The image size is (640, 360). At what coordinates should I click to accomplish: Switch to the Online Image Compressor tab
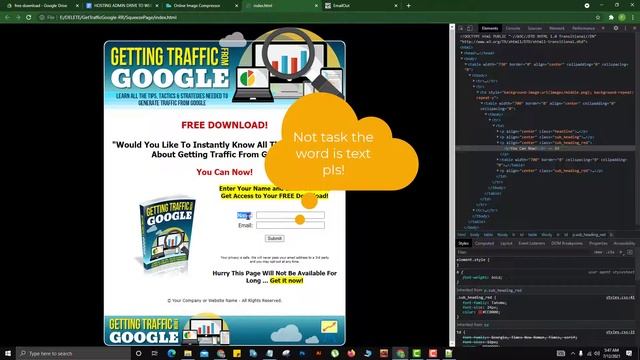(201, 6)
